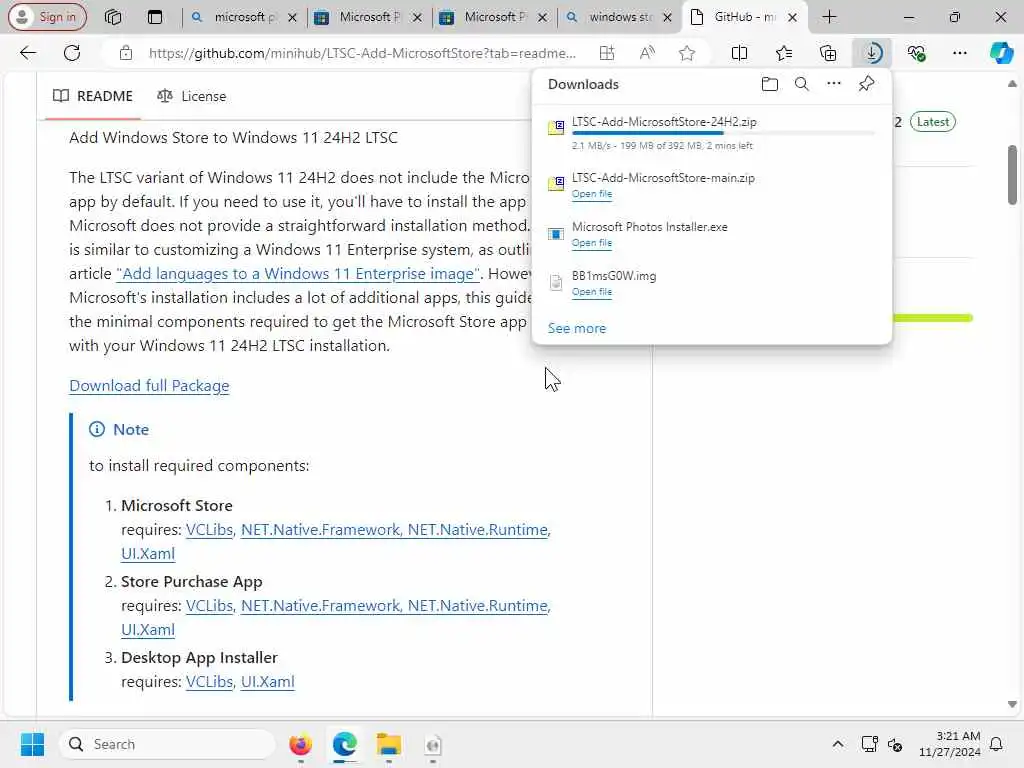The height and width of the screenshot is (768, 1024).
Task: Open the clock showing 3:21 AM
Action: coord(949,744)
